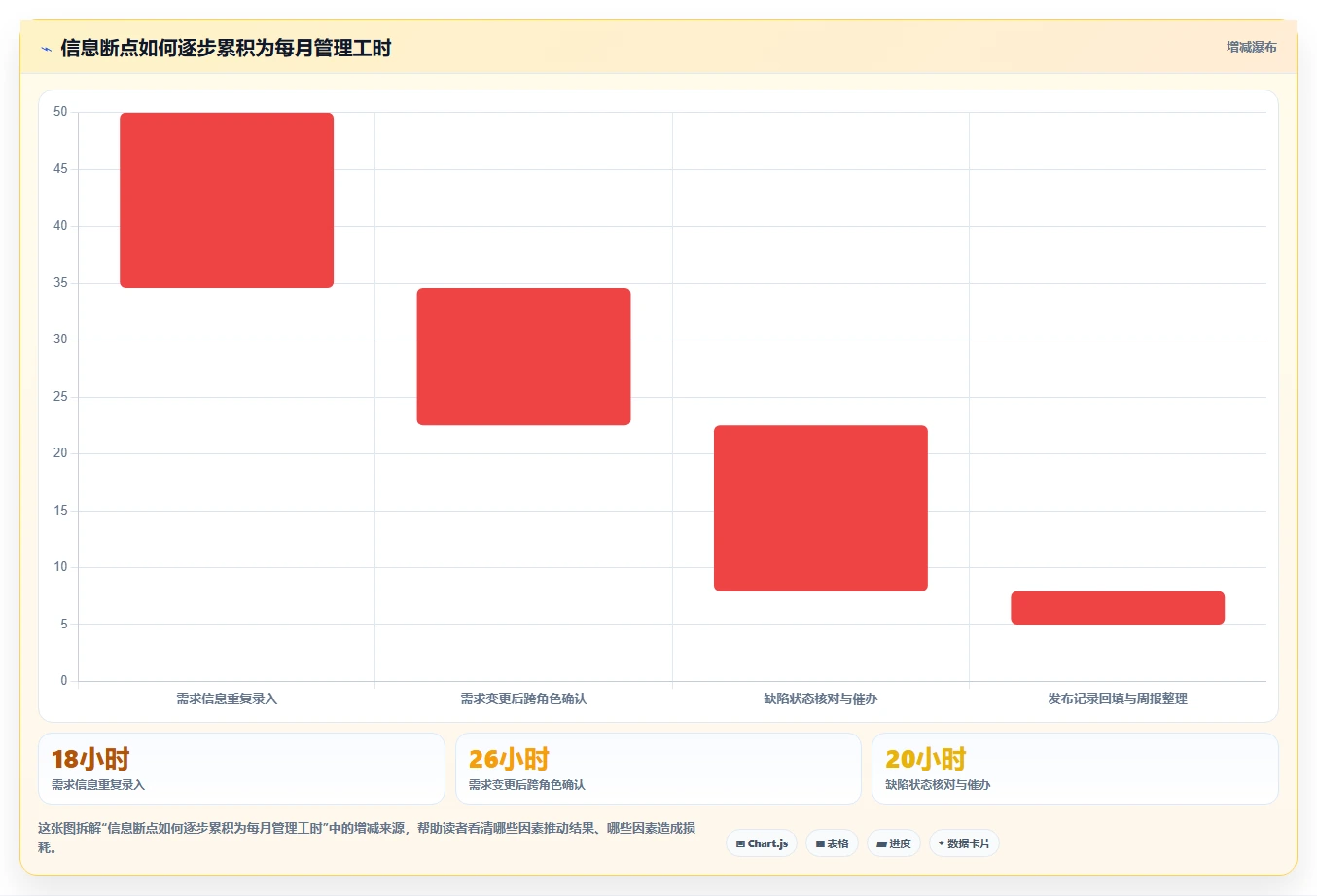
Task: Click the x-axis label 需求变更后跨角色确认
Action: pos(523,699)
